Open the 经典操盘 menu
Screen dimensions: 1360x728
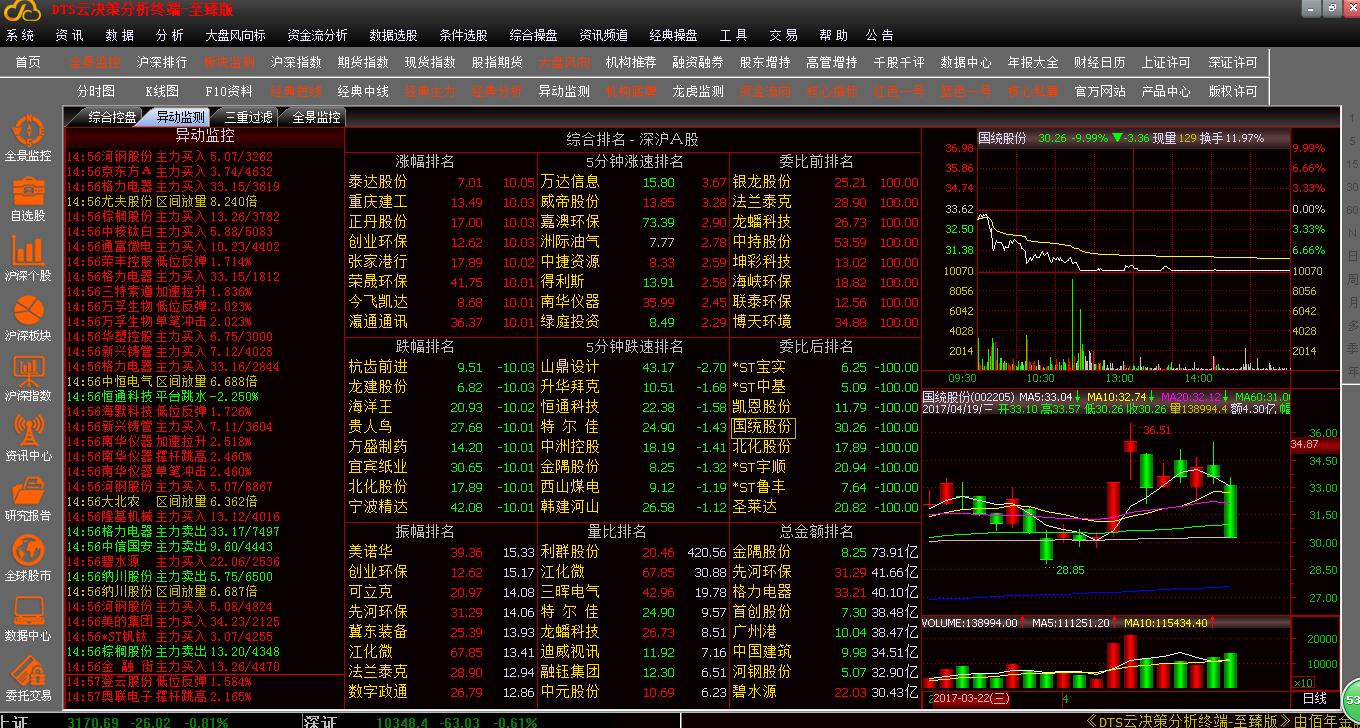pos(673,35)
